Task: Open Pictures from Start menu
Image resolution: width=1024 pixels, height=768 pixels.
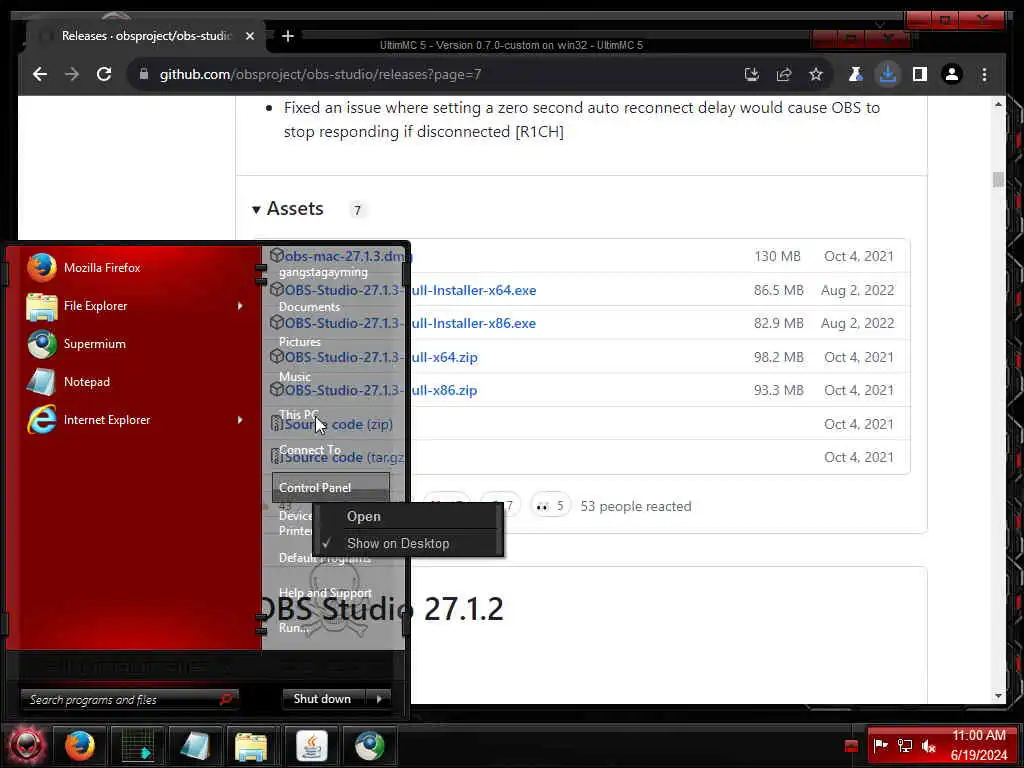Action: point(300,342)
